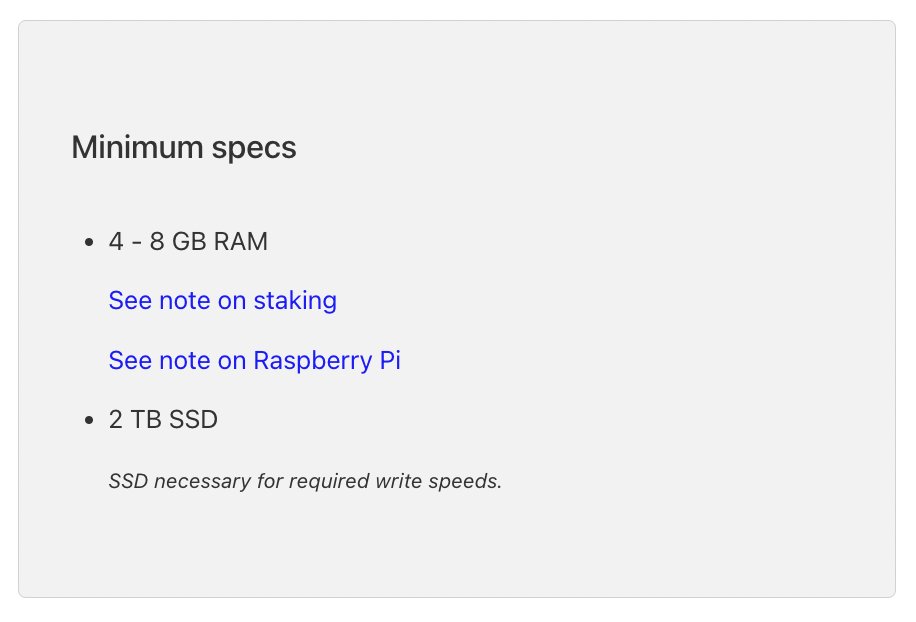Click the italic SSD write speeds note
This screenshot has width=916, height=622.
pos(304,481)
